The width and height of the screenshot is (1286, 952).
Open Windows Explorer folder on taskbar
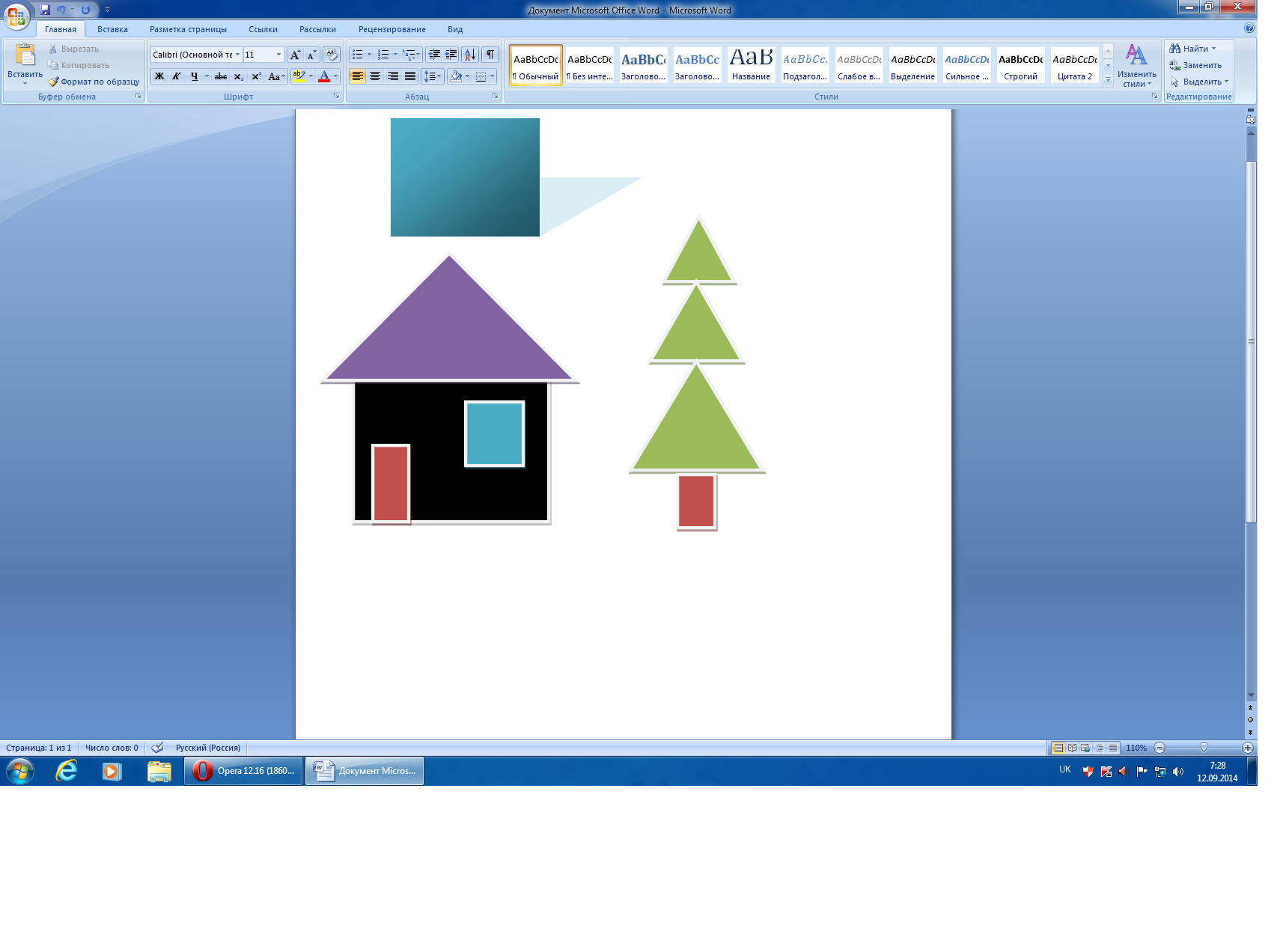(x=159, y=771)
